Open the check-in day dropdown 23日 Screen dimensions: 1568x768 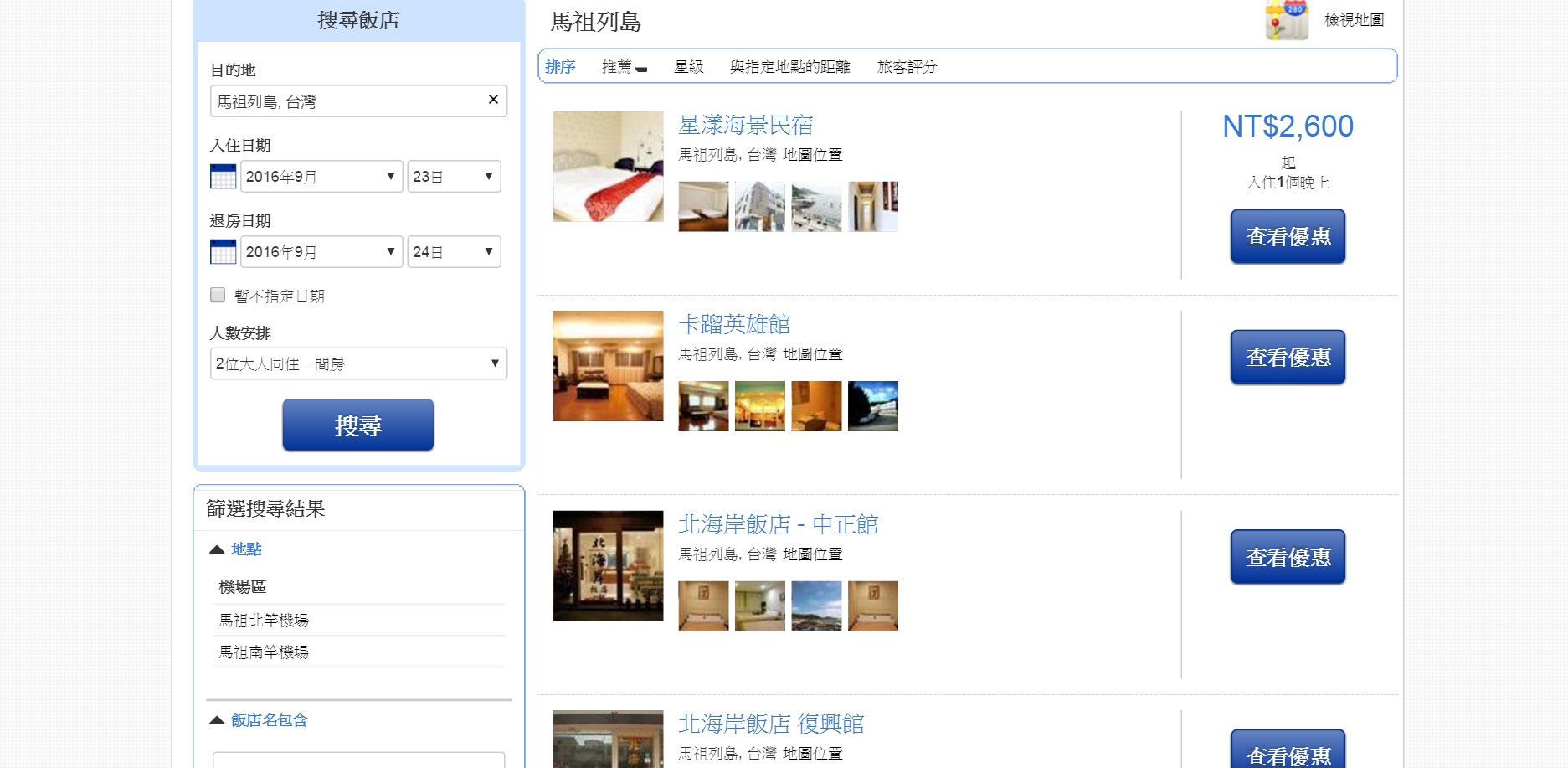[454, 177]
